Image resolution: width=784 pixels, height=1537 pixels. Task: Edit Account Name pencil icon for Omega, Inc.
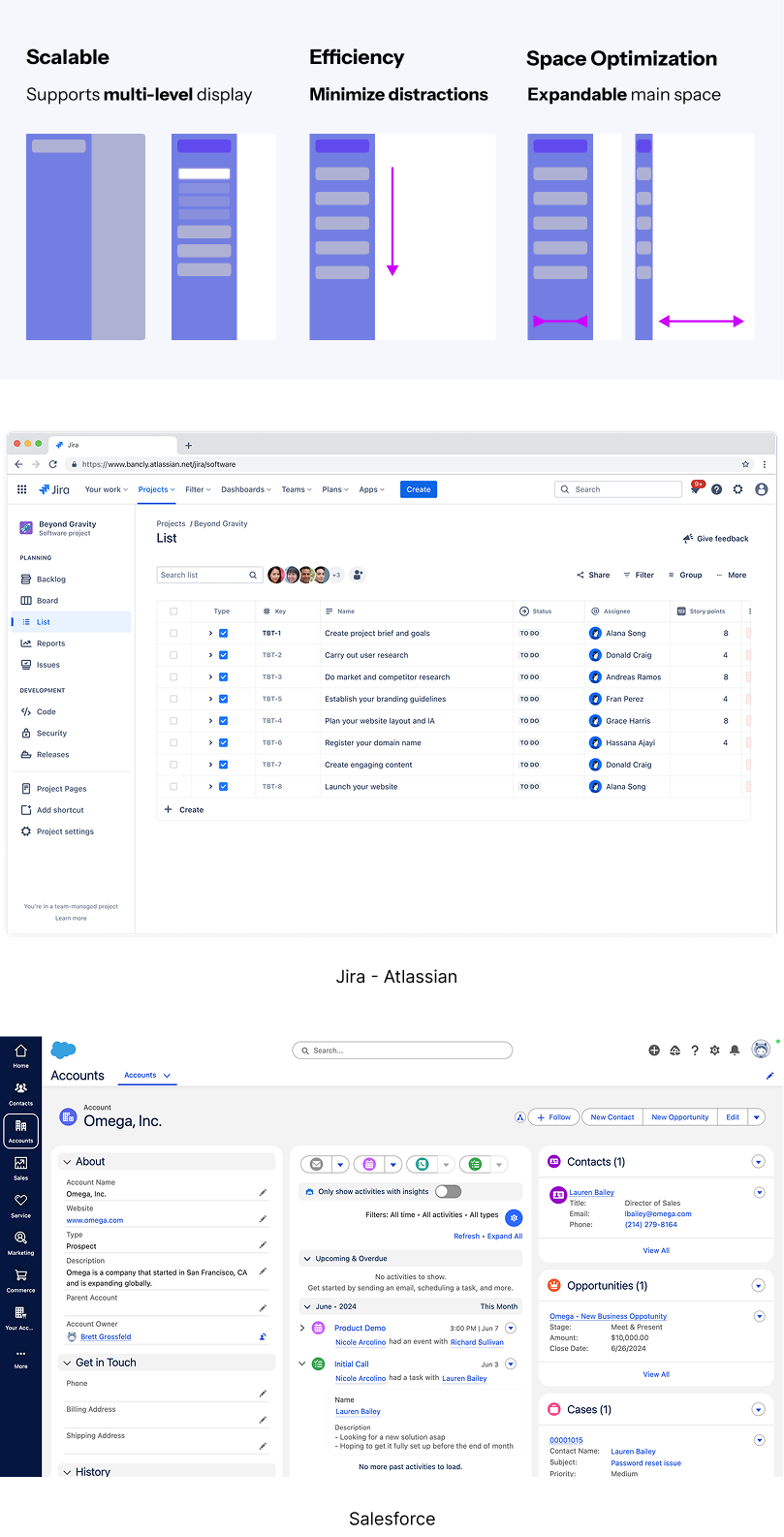coord(263,1192)
